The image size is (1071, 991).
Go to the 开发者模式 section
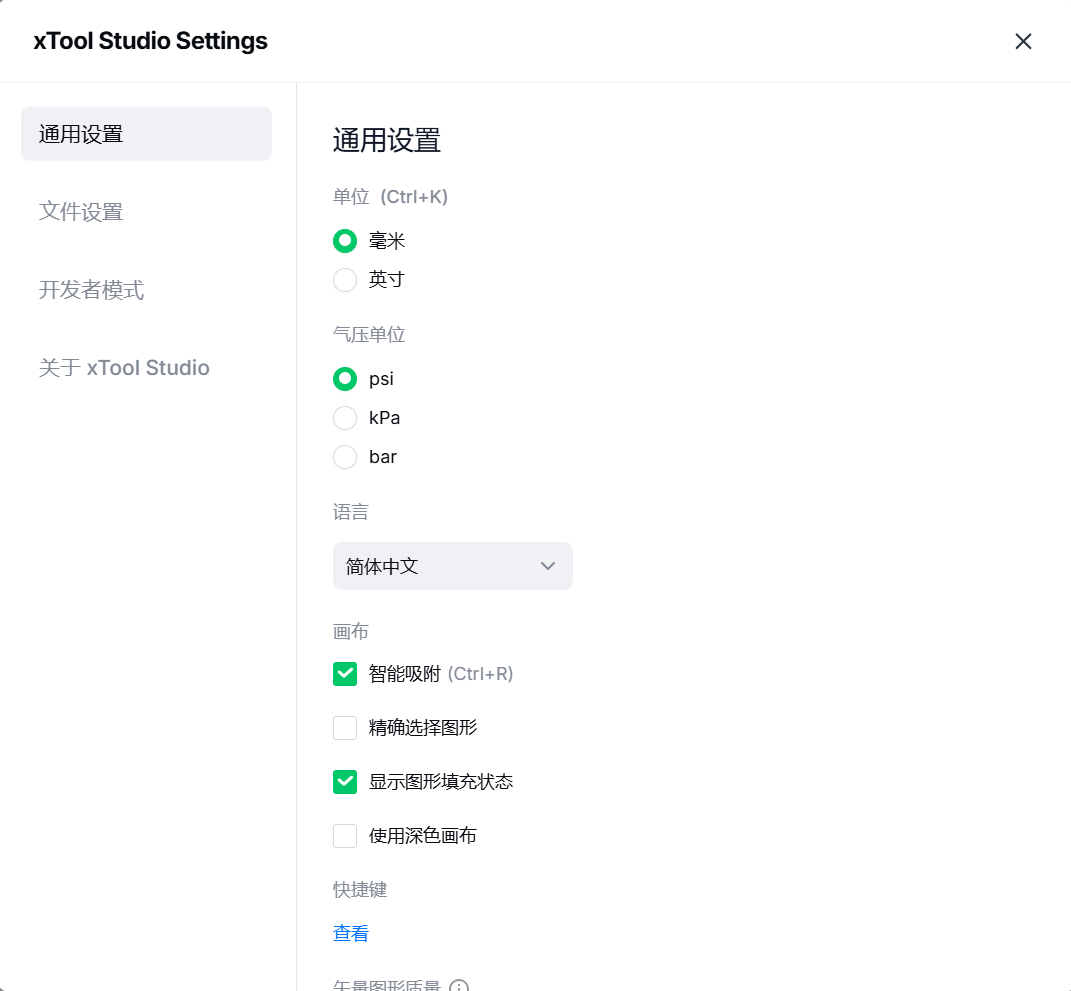(x=91, y=290)
